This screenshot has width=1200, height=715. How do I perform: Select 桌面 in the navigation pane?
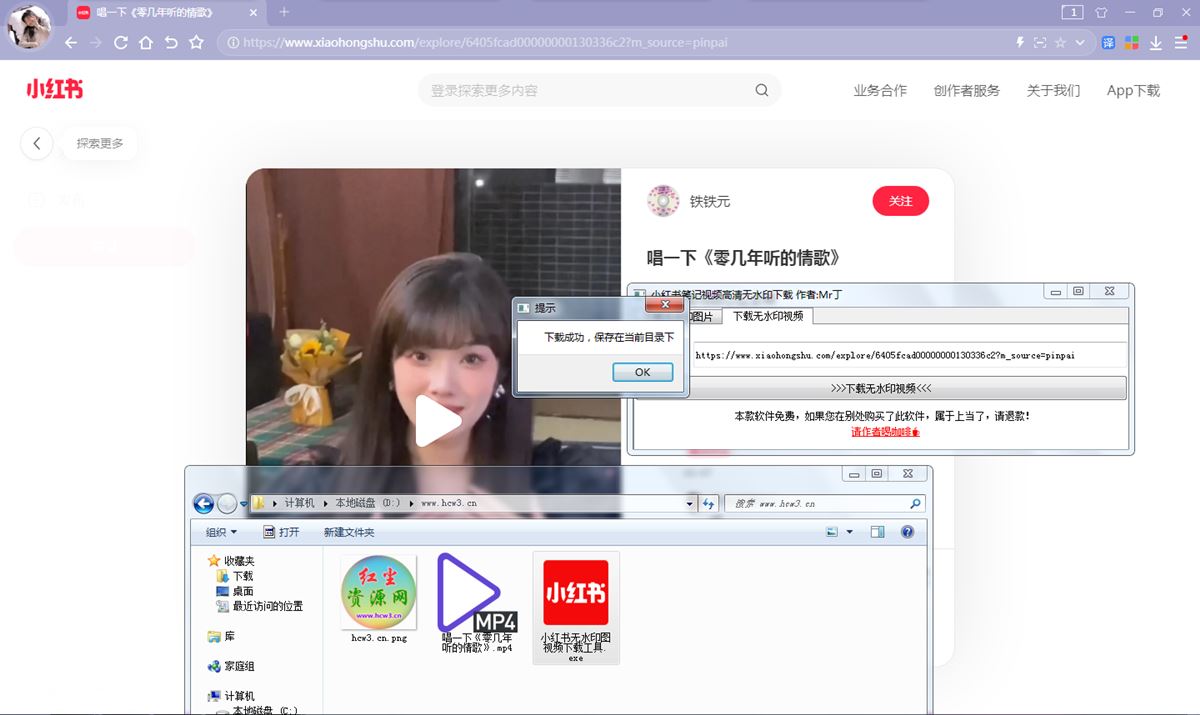pyautogui.click(x=235, y=591)
